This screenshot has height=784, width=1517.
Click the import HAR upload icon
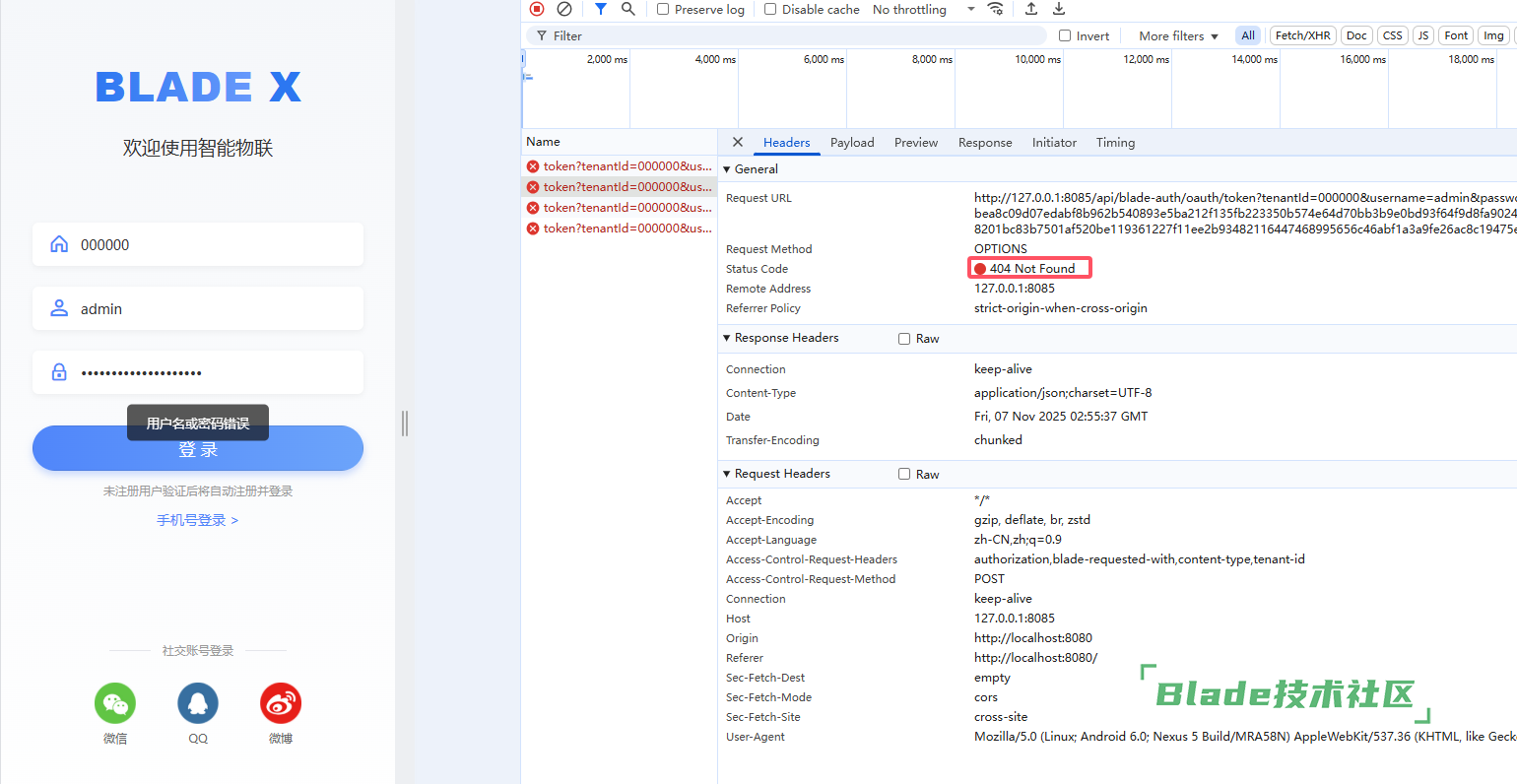coord(1031,9)
